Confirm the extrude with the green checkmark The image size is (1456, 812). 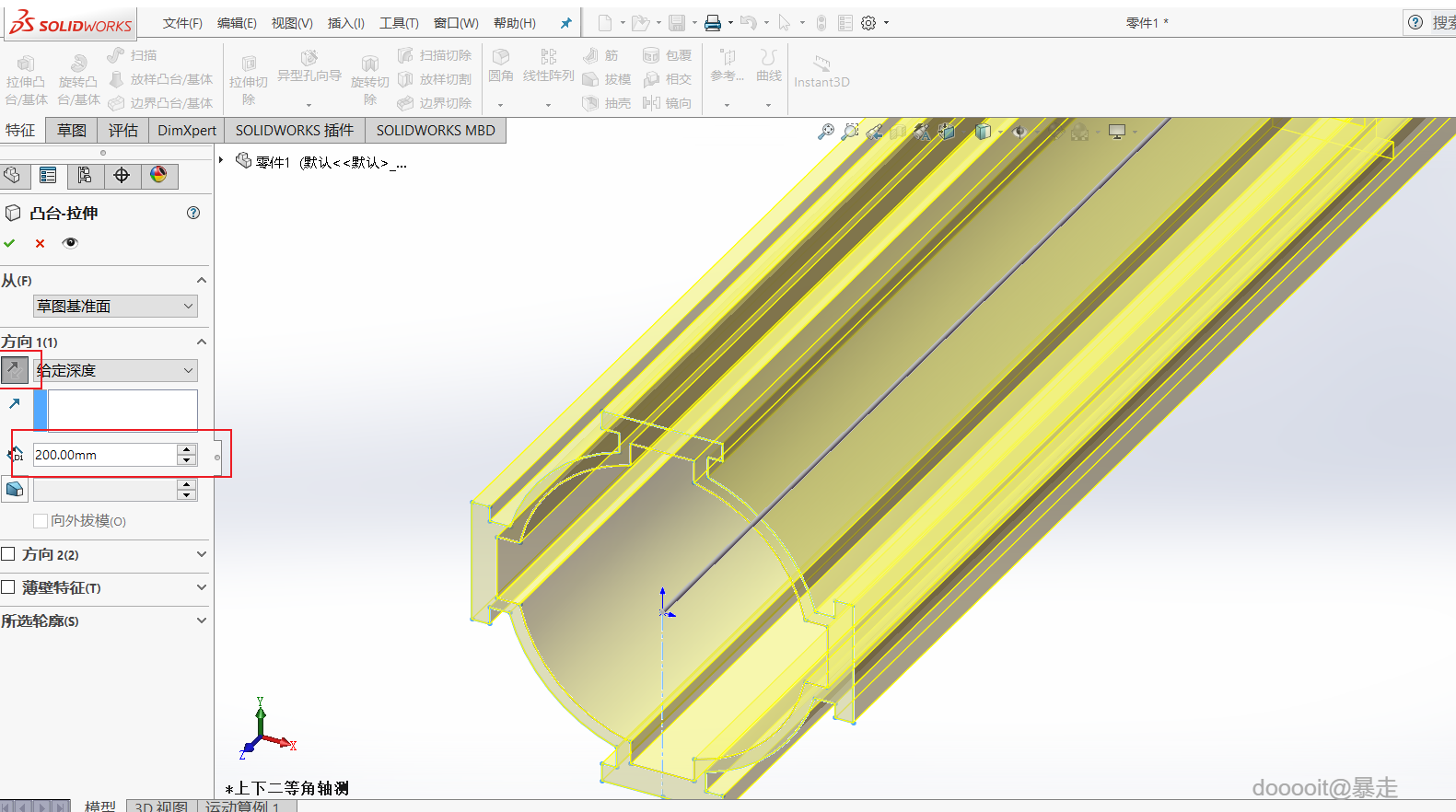9,243
